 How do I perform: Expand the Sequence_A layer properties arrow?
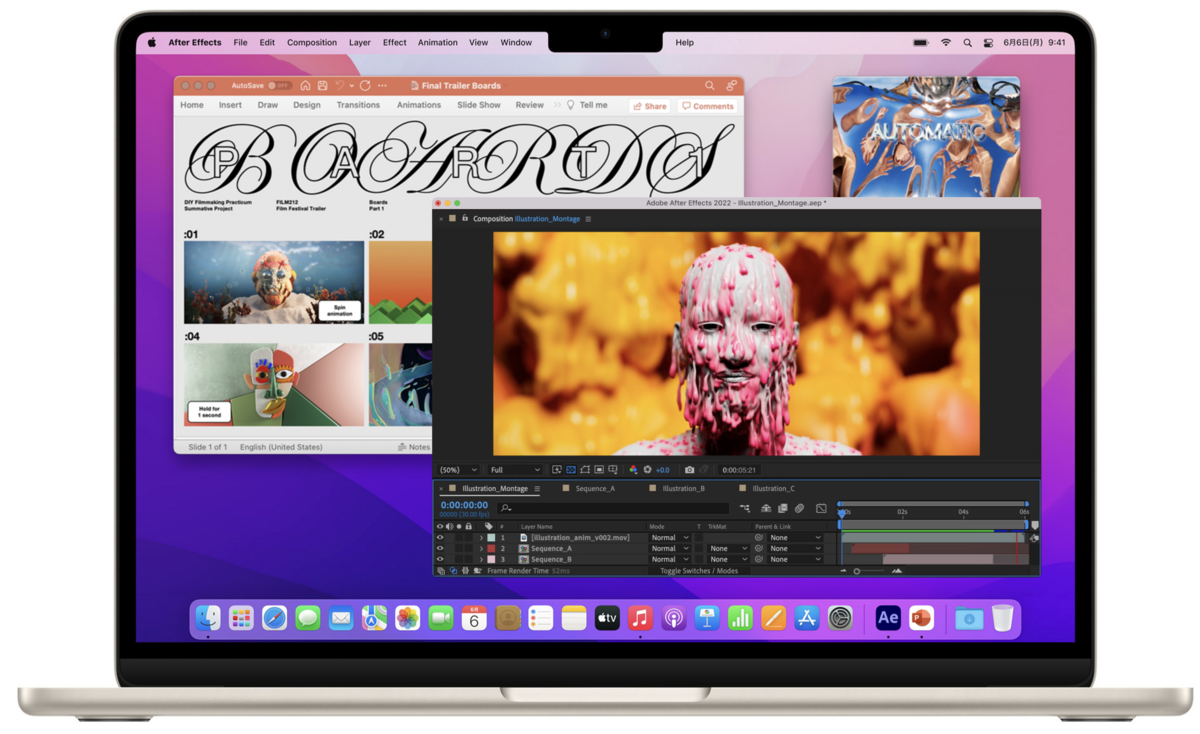pos(481,549)
